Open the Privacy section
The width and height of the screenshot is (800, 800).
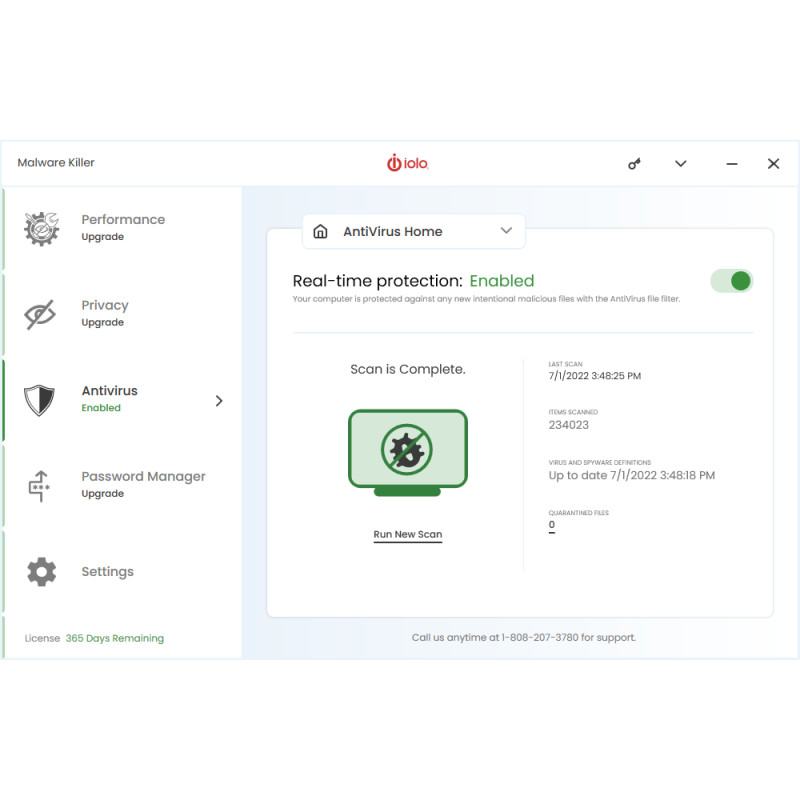click(x=121, y=314)
